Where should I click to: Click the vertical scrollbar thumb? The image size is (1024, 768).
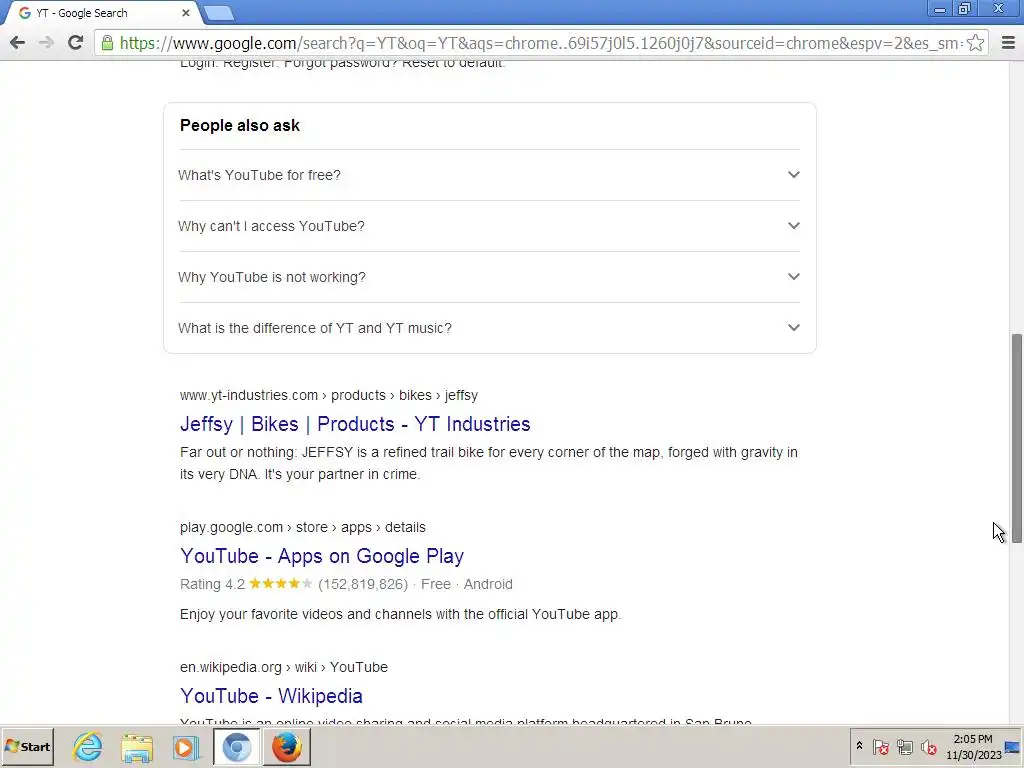tap(1016, 438)
